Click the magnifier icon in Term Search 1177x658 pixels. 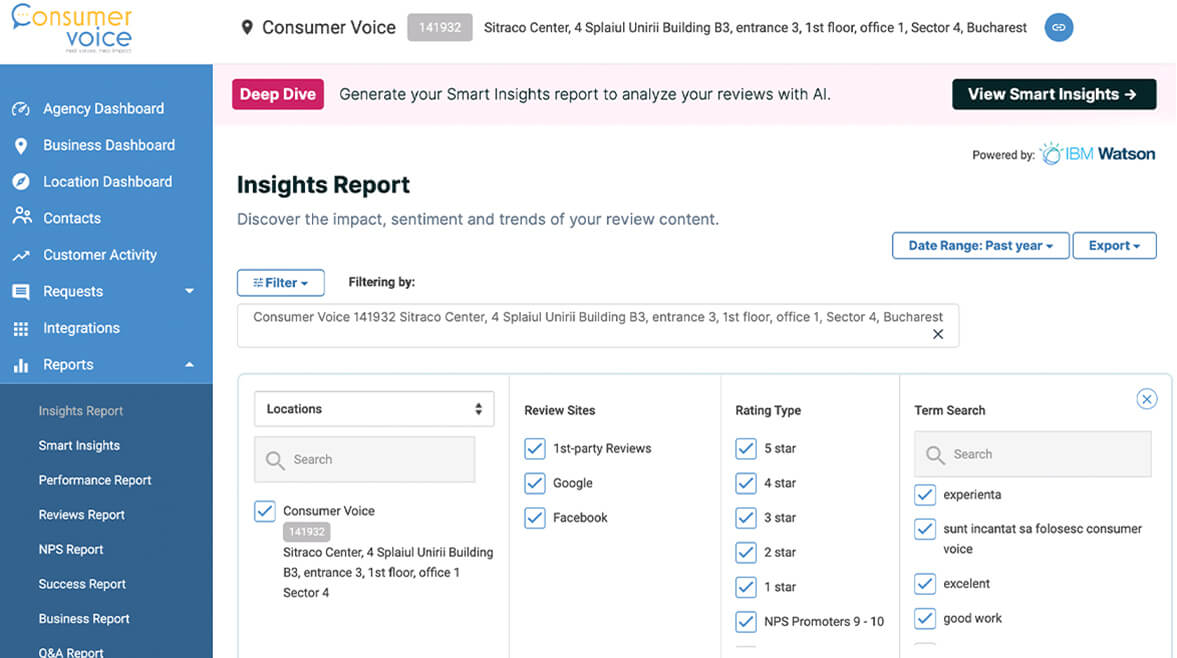coord(935,455)
